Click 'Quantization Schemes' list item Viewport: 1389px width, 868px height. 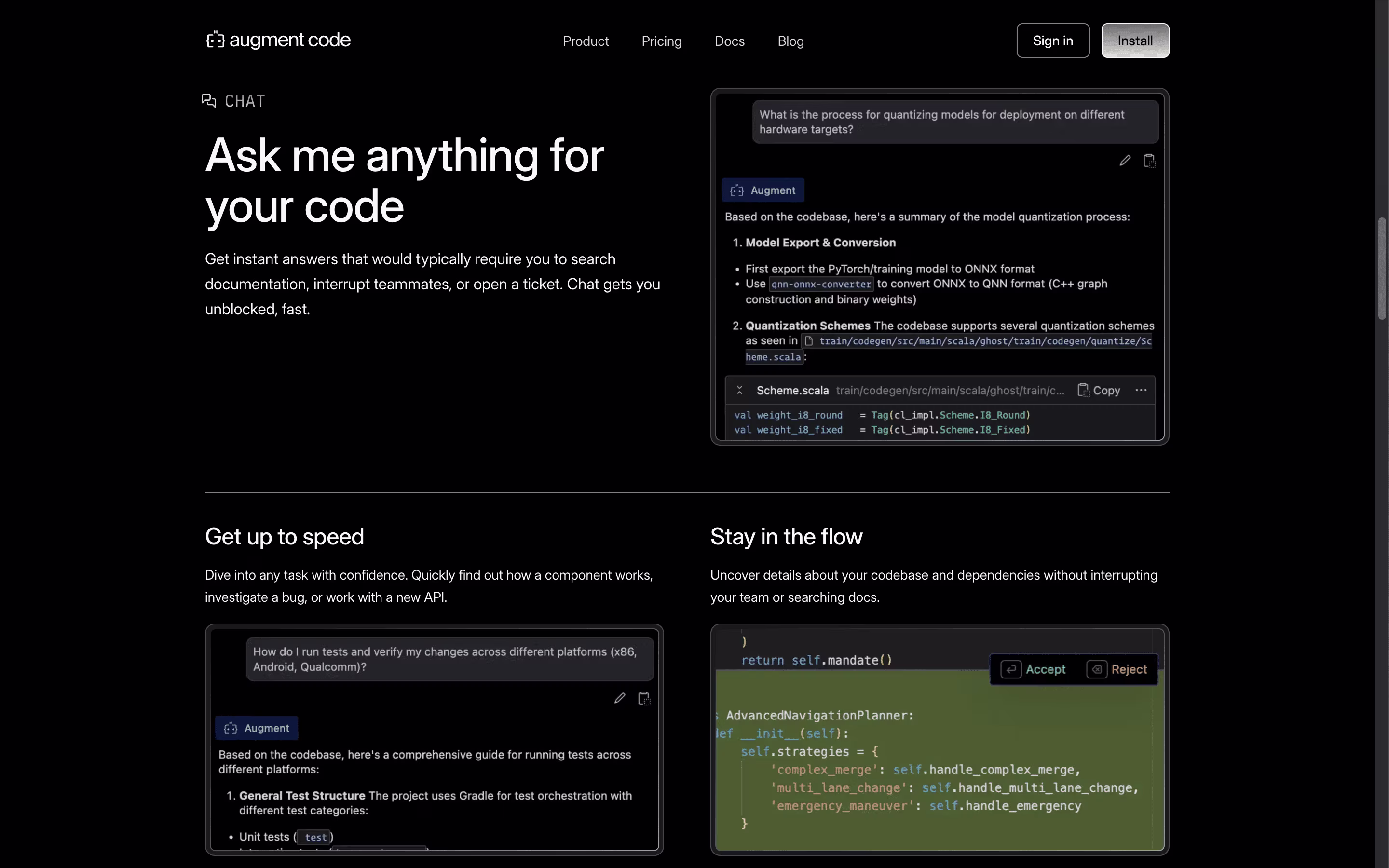pos(807,325)
